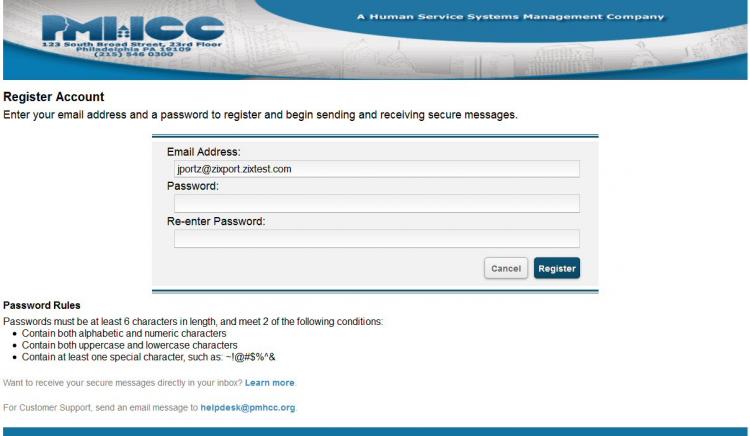
Task: Click the Email Address label
Action: 204,152
